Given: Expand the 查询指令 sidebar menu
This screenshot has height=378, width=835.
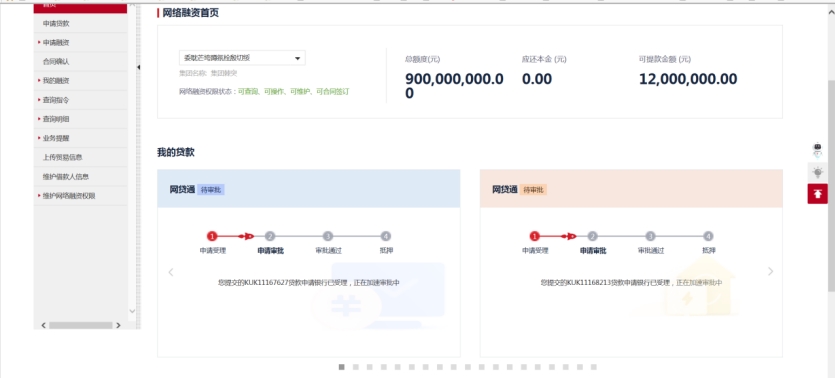Looking at the screenshot, I should (x=80, y=100).
